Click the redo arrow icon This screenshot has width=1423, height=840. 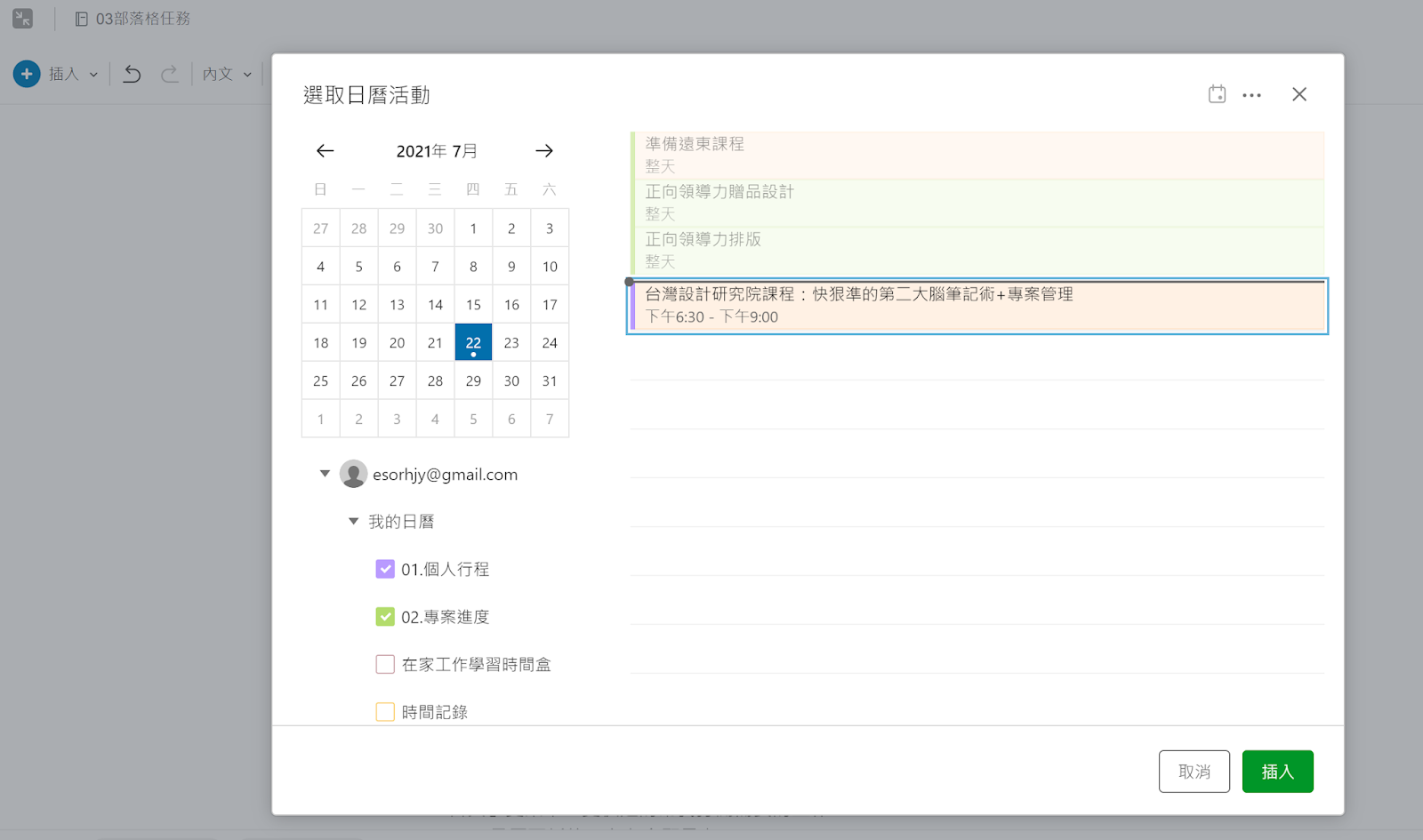[x=169, y=74]
